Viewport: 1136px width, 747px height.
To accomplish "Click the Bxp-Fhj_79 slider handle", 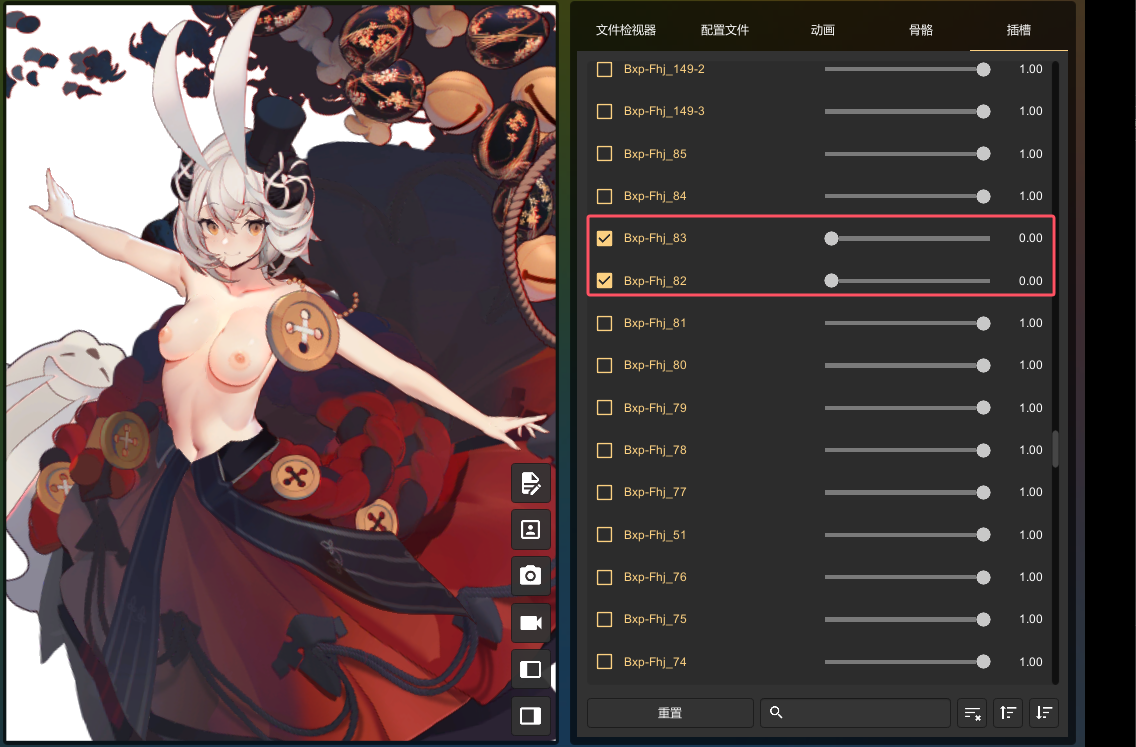I will 983,408.
